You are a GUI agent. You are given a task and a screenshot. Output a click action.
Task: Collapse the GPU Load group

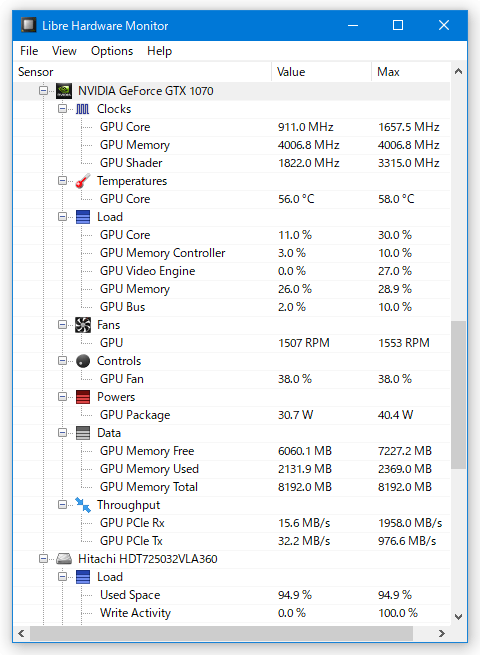(x=62, y=216)
